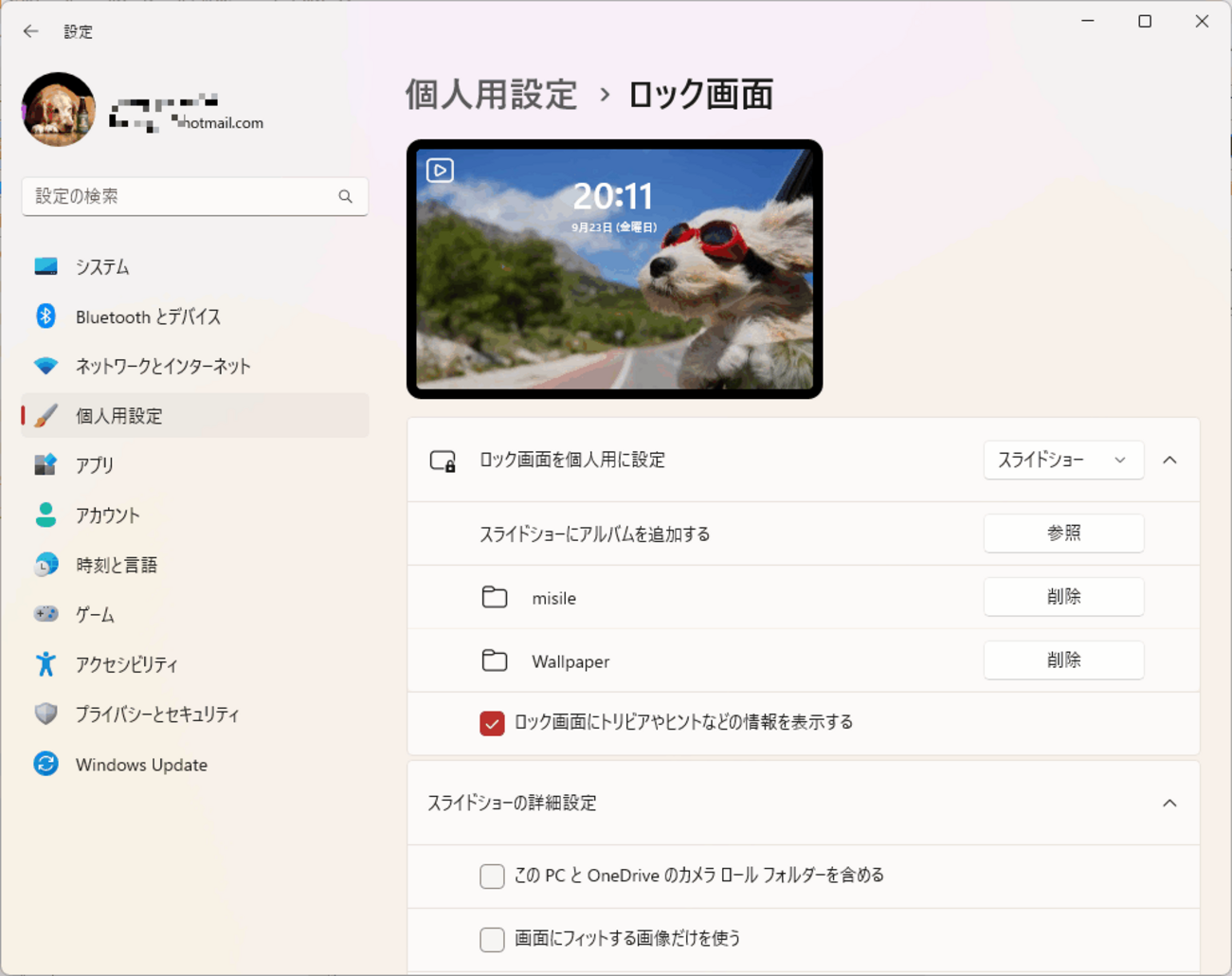Click the misile folder icon
Screen dimensions: 1232x976
(495, 597)
